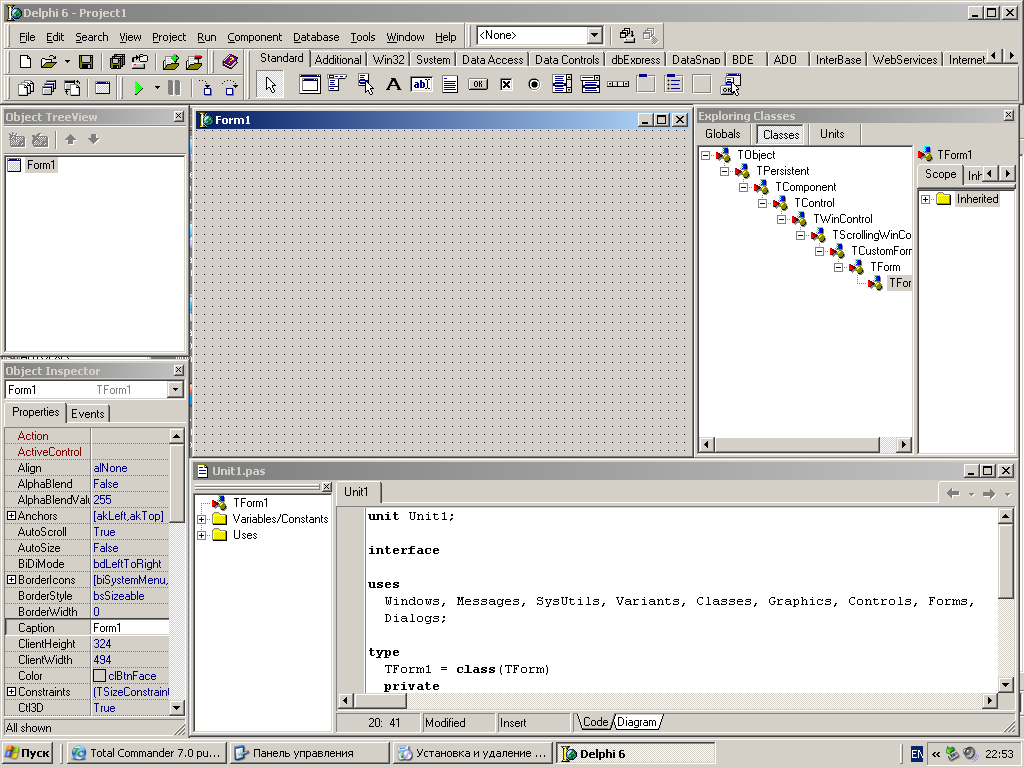Open the Project menu
The height and width of the screenshot is (768, 1024).
coord(168,37)
